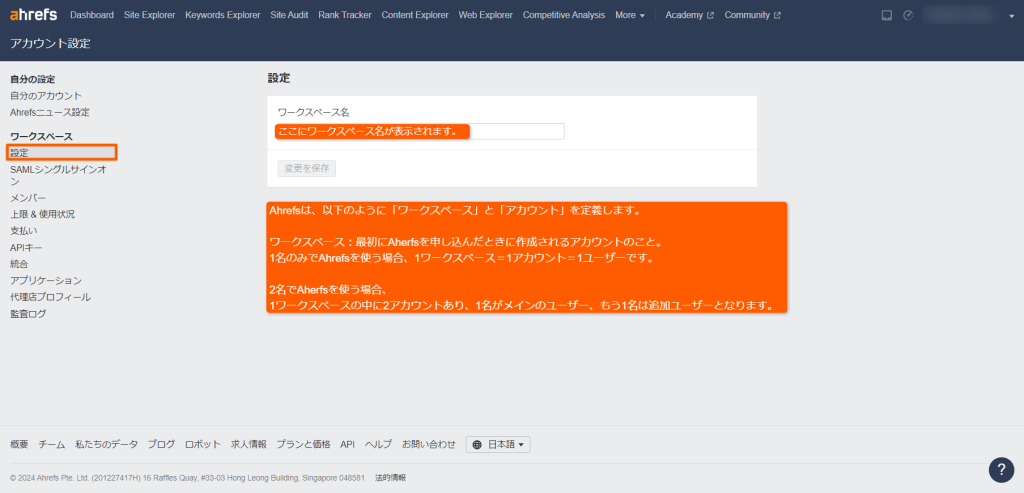
Task: Click the アカウント設定 page title
Action: (x=50, y=44)
